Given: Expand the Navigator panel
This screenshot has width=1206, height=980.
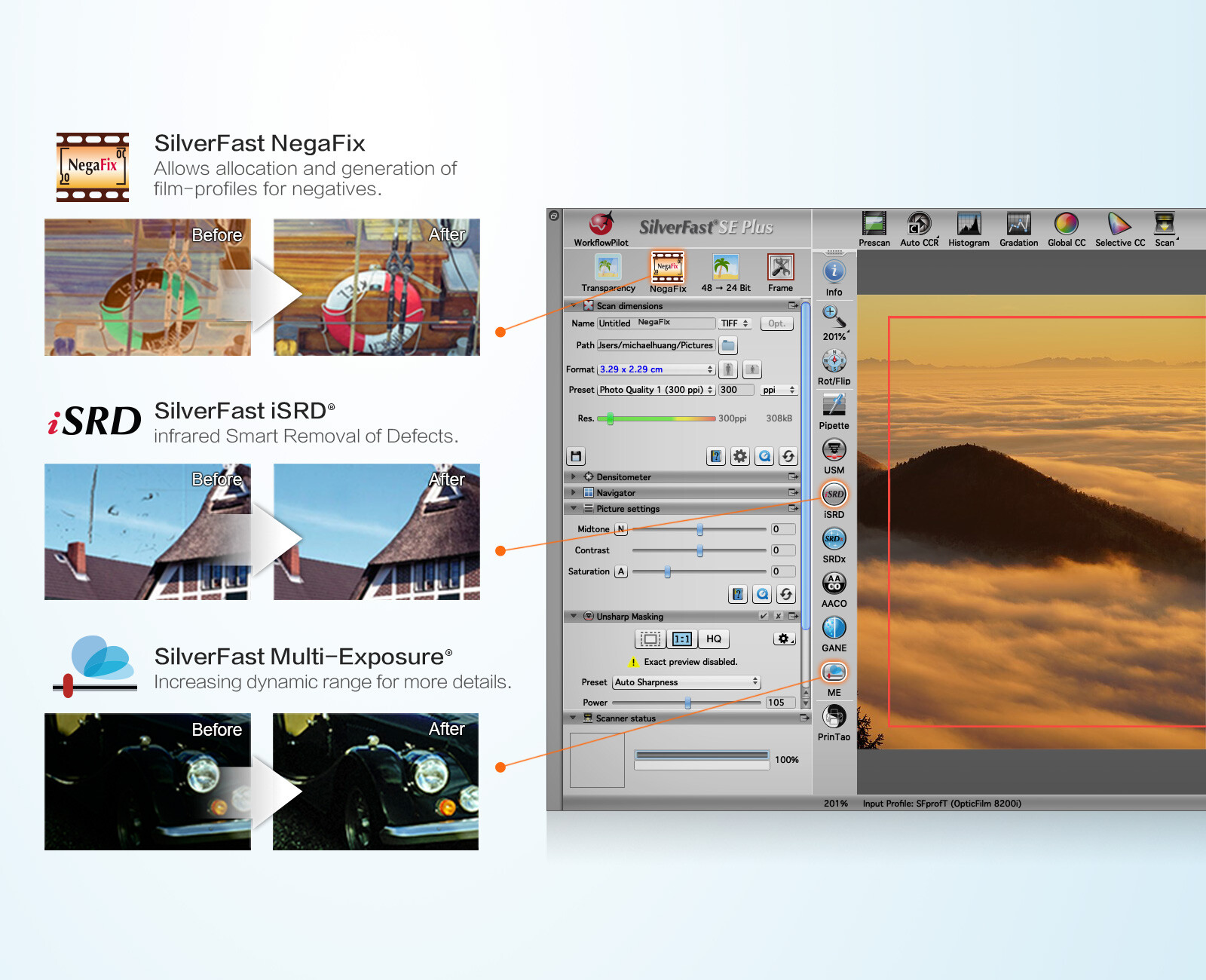Looking at the screenshot, I should 574,493.
